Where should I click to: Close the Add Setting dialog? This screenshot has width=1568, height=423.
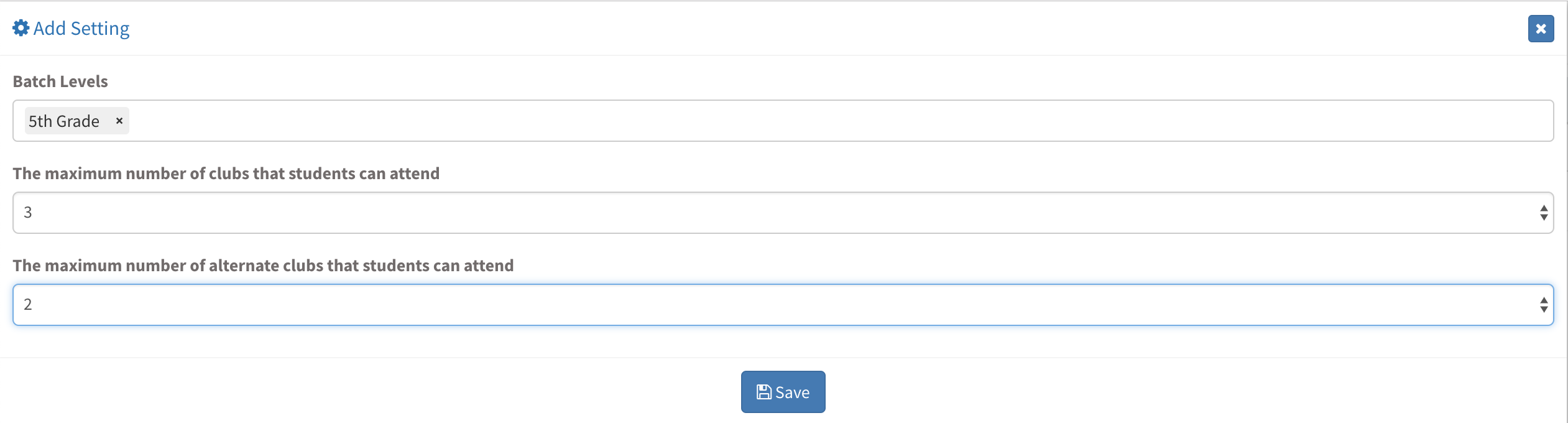pyautogui.click(x=1541, y=29)
